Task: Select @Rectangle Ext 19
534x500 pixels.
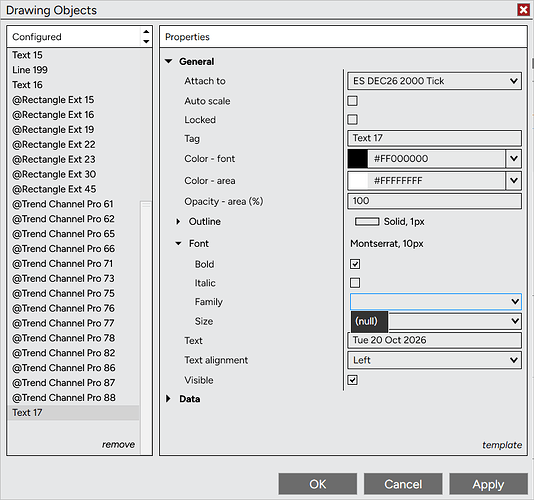Action: (x=73, y=130)
